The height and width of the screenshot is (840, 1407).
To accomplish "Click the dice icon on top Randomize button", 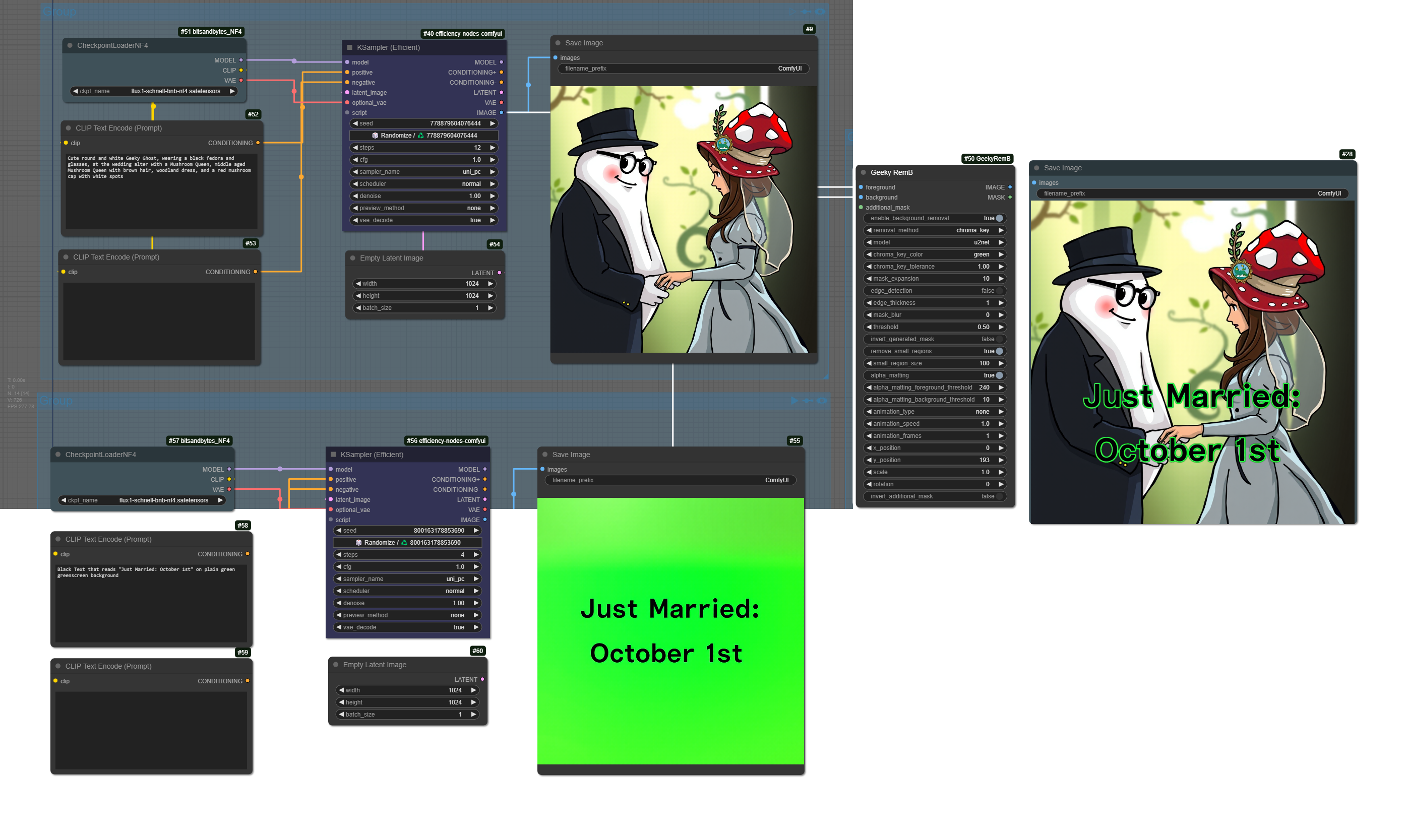I will (x=375, y=136).
